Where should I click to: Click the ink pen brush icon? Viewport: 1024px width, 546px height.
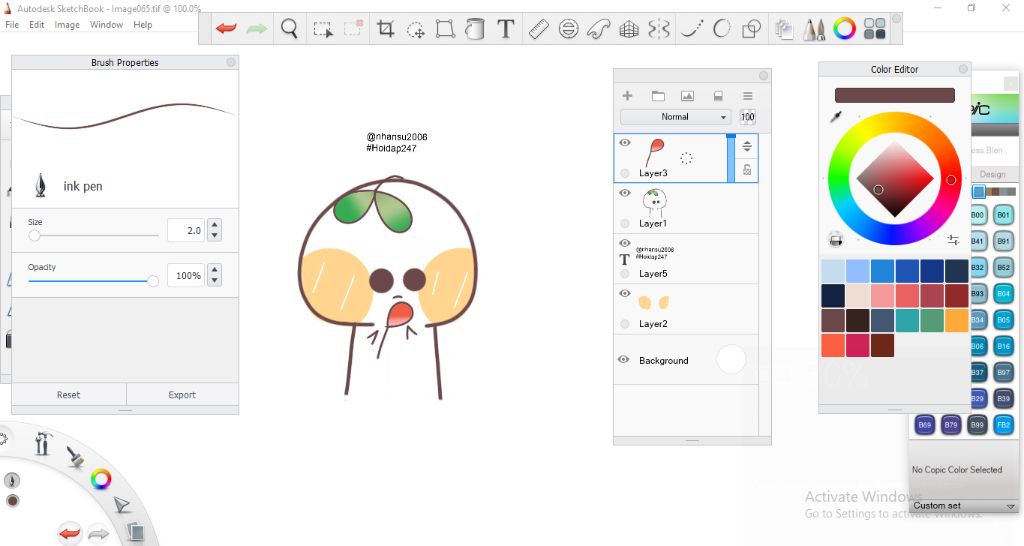(x=40, y=185)
